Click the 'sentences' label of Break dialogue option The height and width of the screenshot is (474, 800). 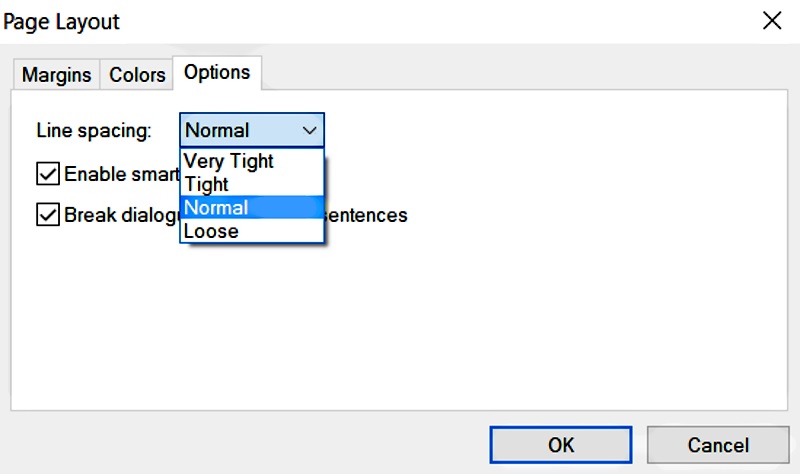tap(366, 215)
